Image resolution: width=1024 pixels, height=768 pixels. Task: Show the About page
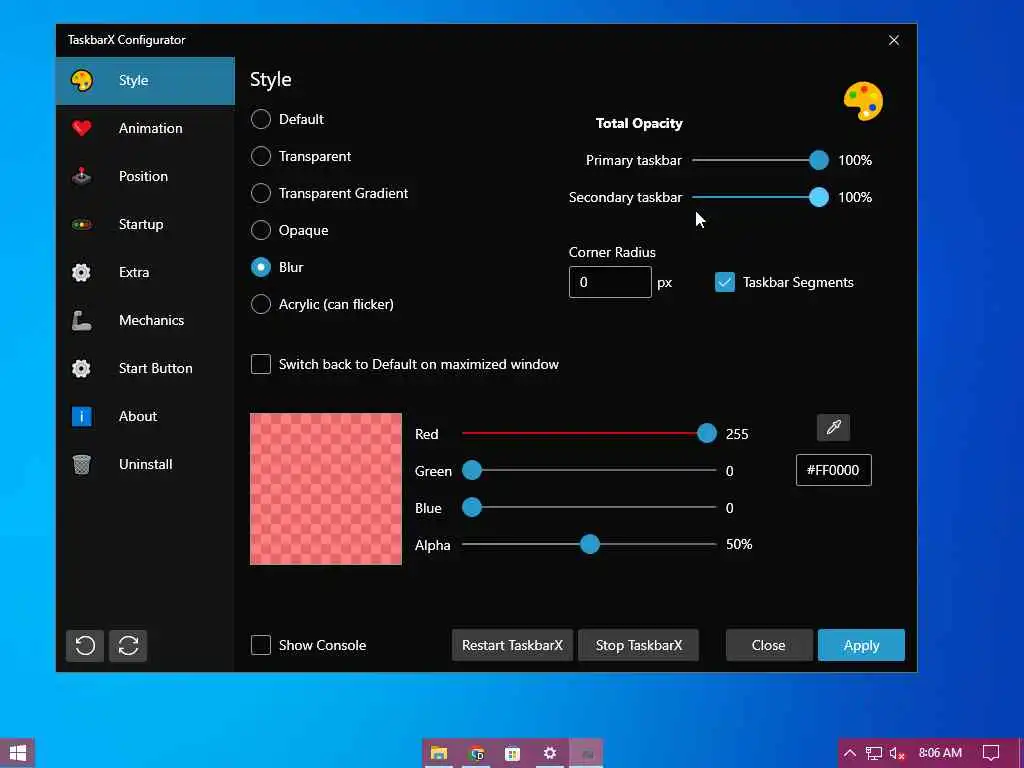click(145, 416)
